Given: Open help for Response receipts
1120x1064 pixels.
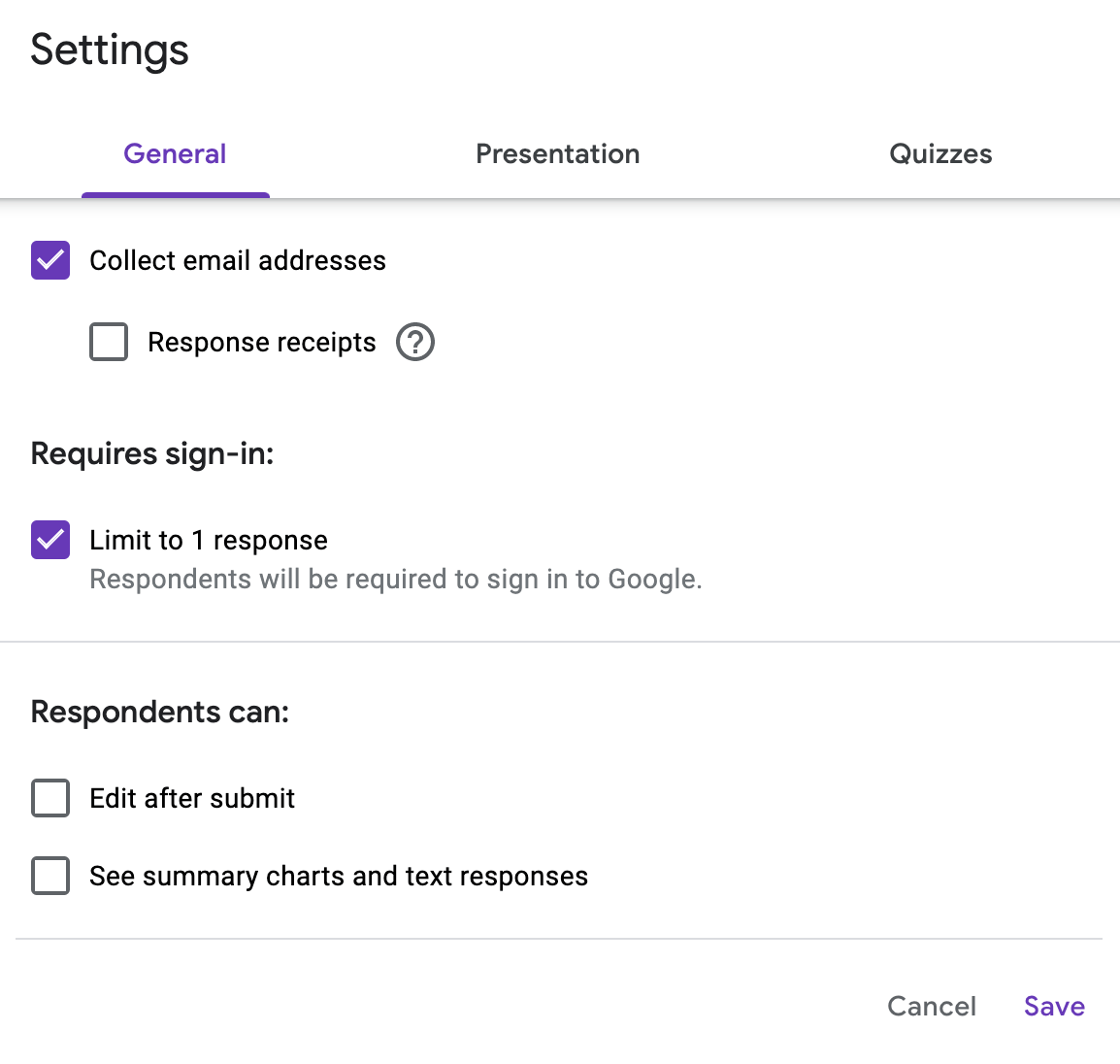Looking at the screenshot, I should [x=415, y=343].
